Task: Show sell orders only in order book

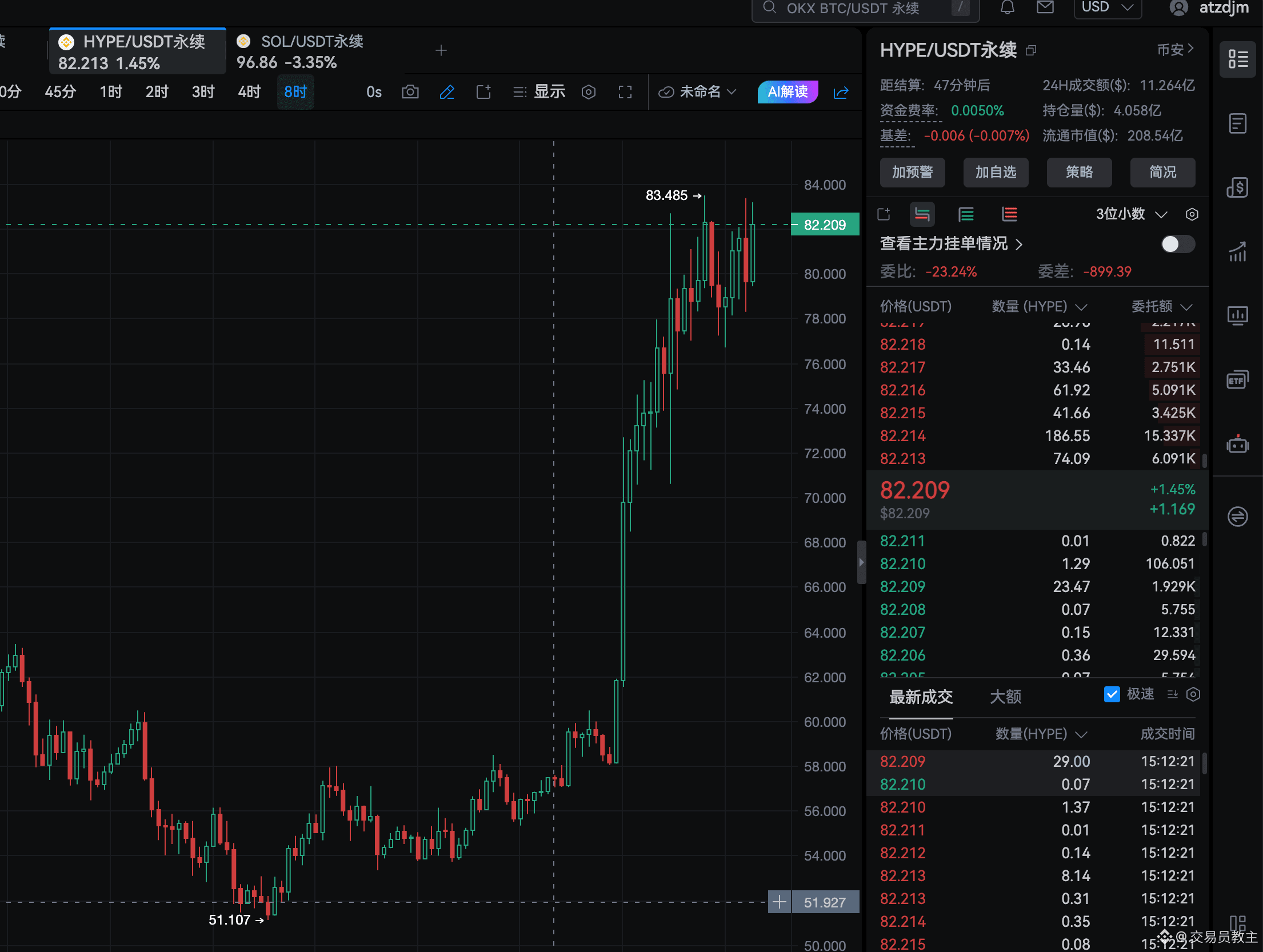Action: tap(1010, 214)
